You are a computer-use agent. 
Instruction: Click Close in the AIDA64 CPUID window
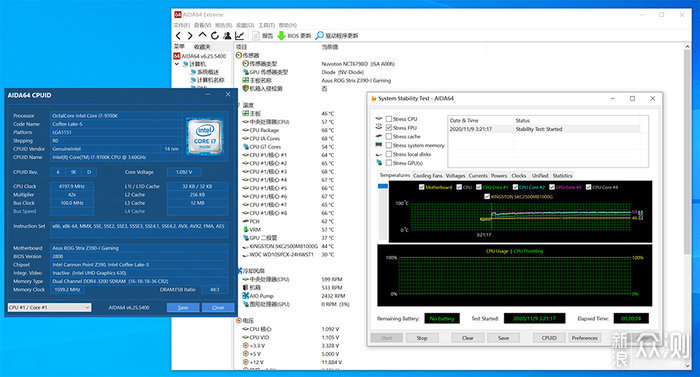[x=218, y=308]
